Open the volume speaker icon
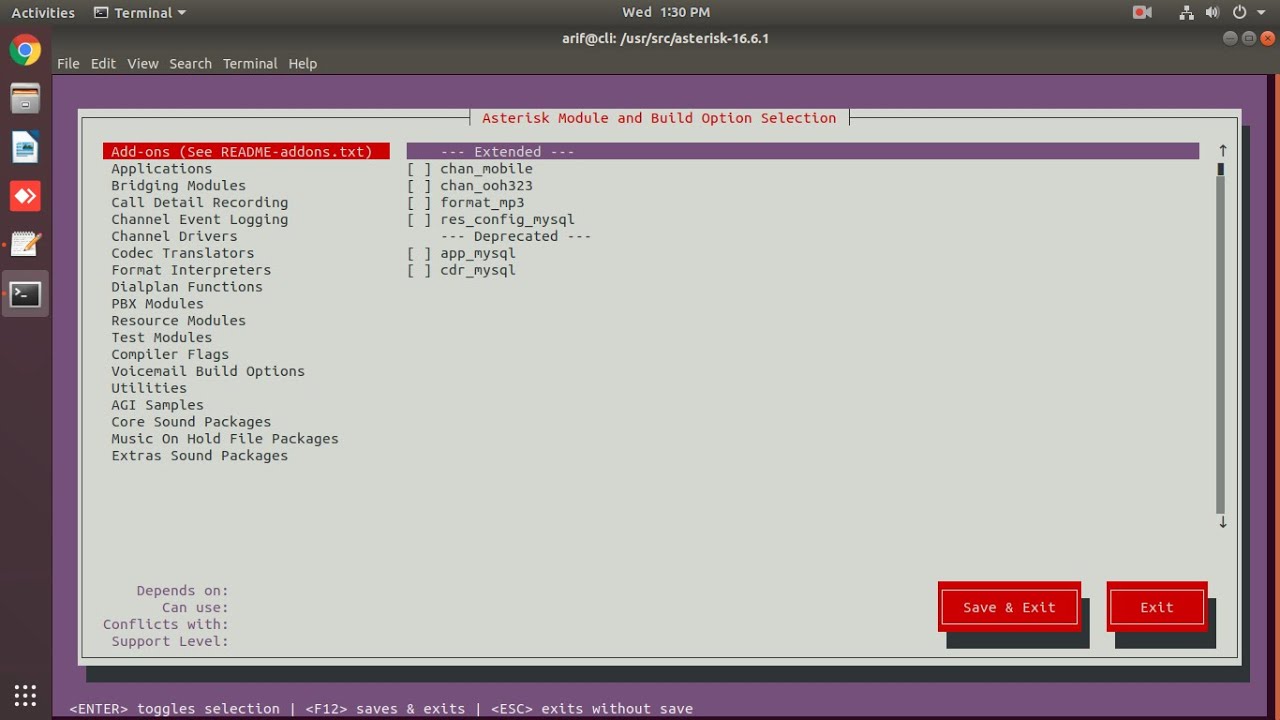 point(1212,13)
